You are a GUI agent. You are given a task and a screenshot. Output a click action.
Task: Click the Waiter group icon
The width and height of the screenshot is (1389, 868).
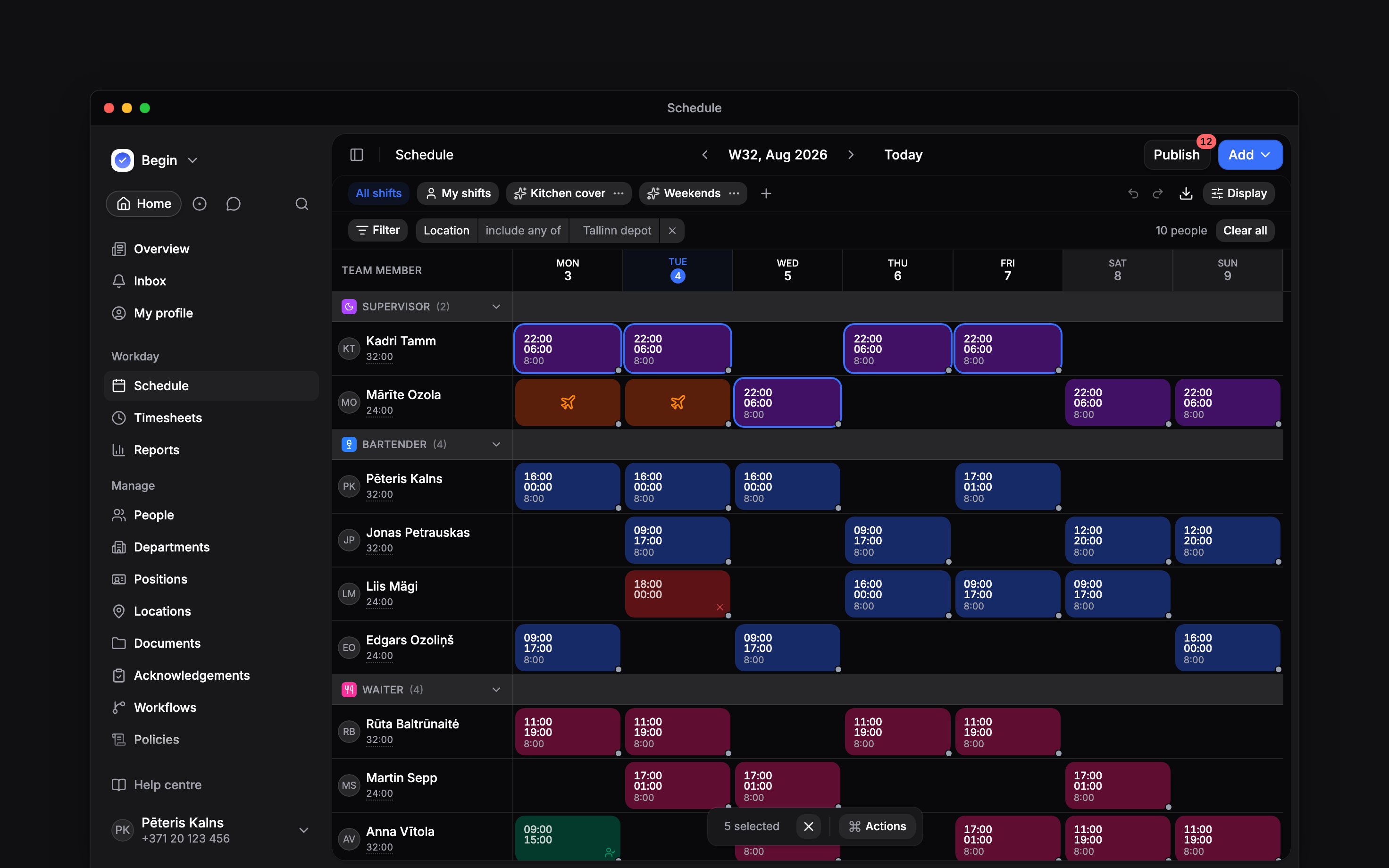click(349, 690)
